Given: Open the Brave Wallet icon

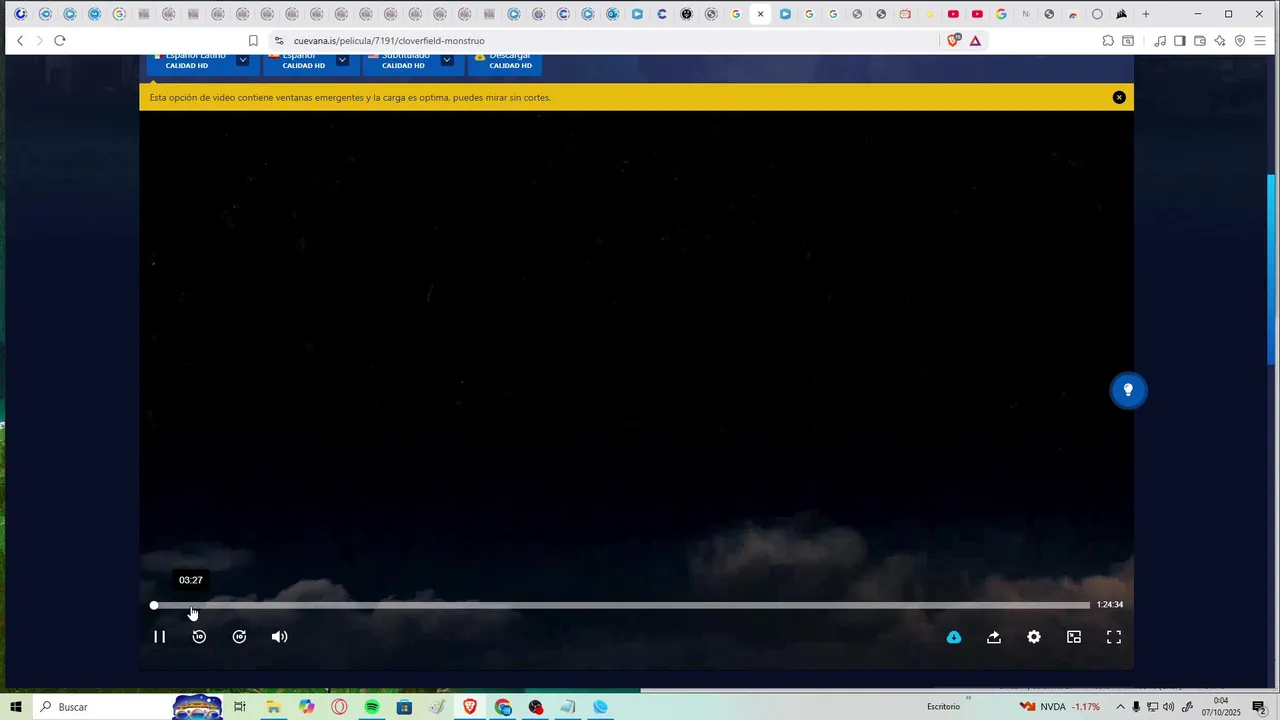Looking at the screenshot, I should tap(1200, 41).
